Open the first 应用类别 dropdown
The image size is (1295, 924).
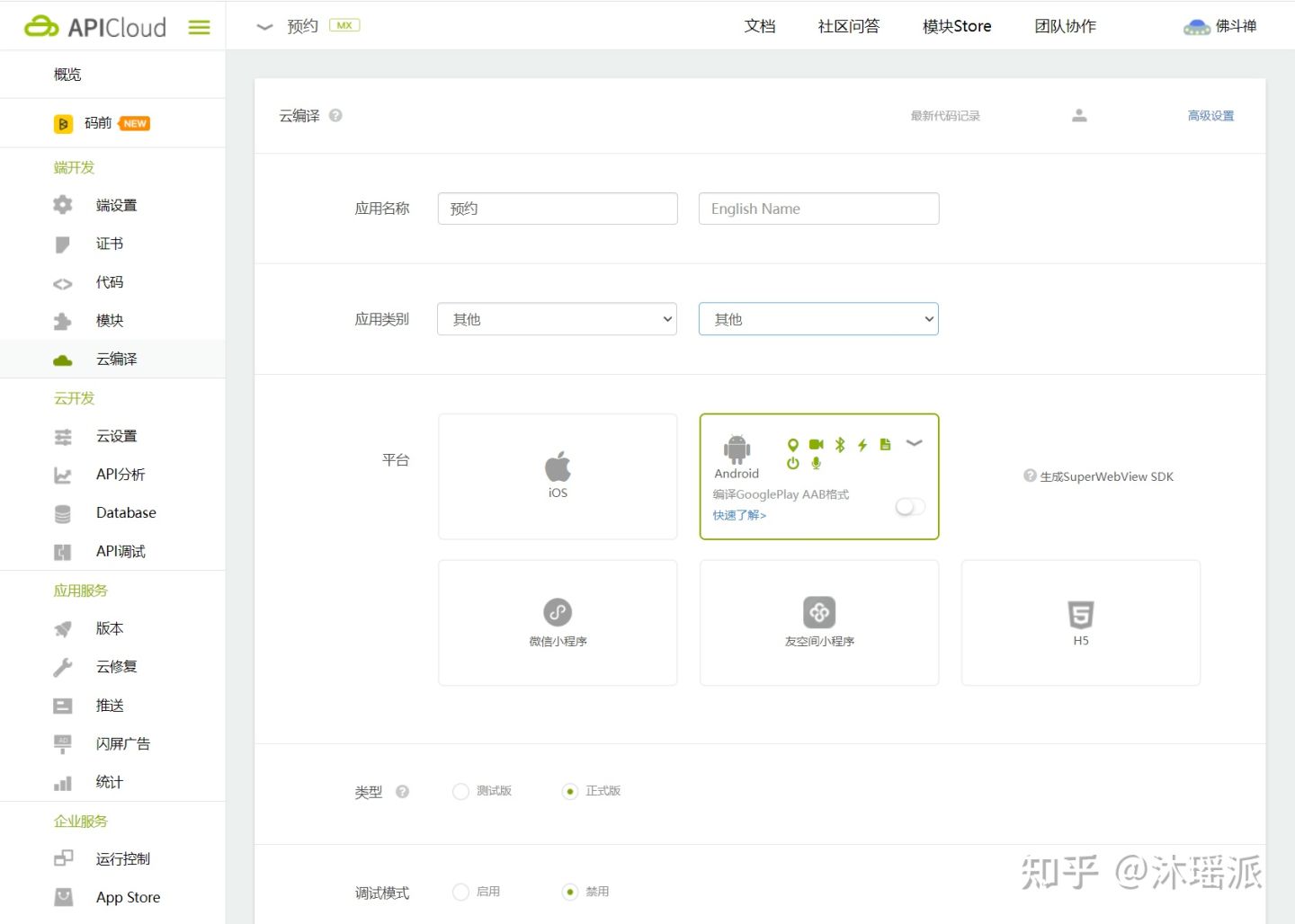tap(557, 319)
